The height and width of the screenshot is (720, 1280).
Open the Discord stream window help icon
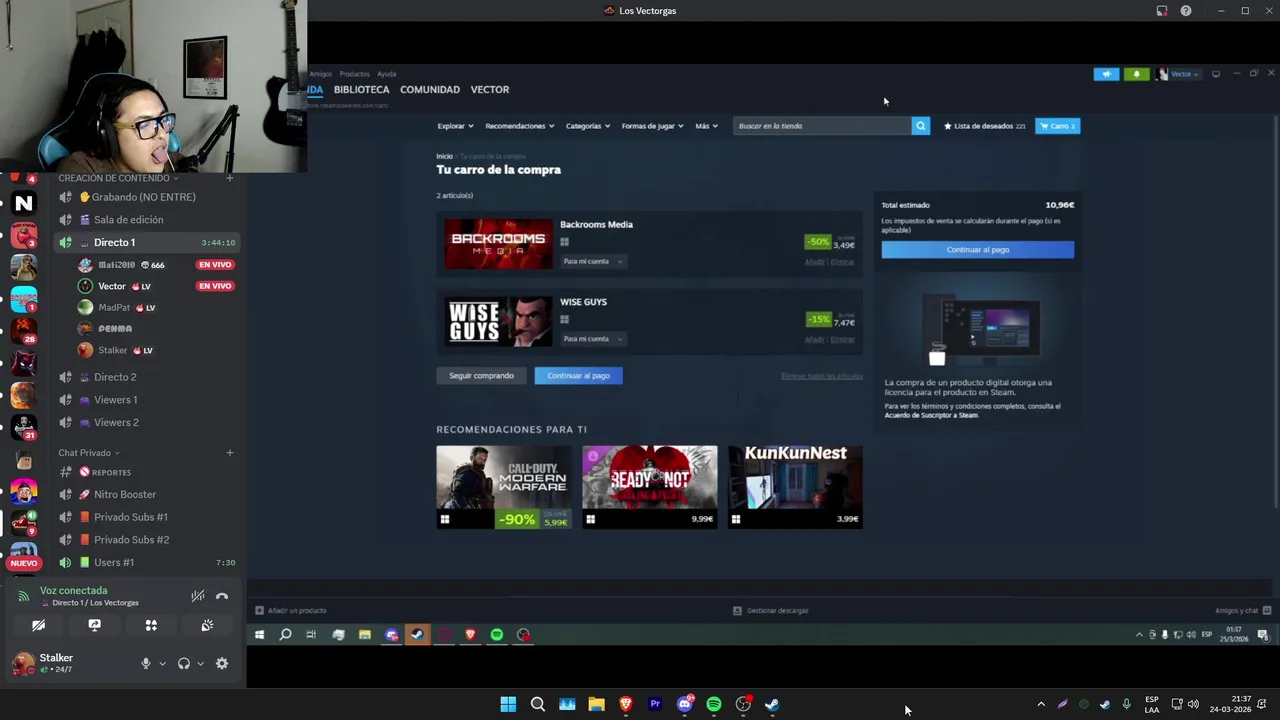click(1186, 10)
